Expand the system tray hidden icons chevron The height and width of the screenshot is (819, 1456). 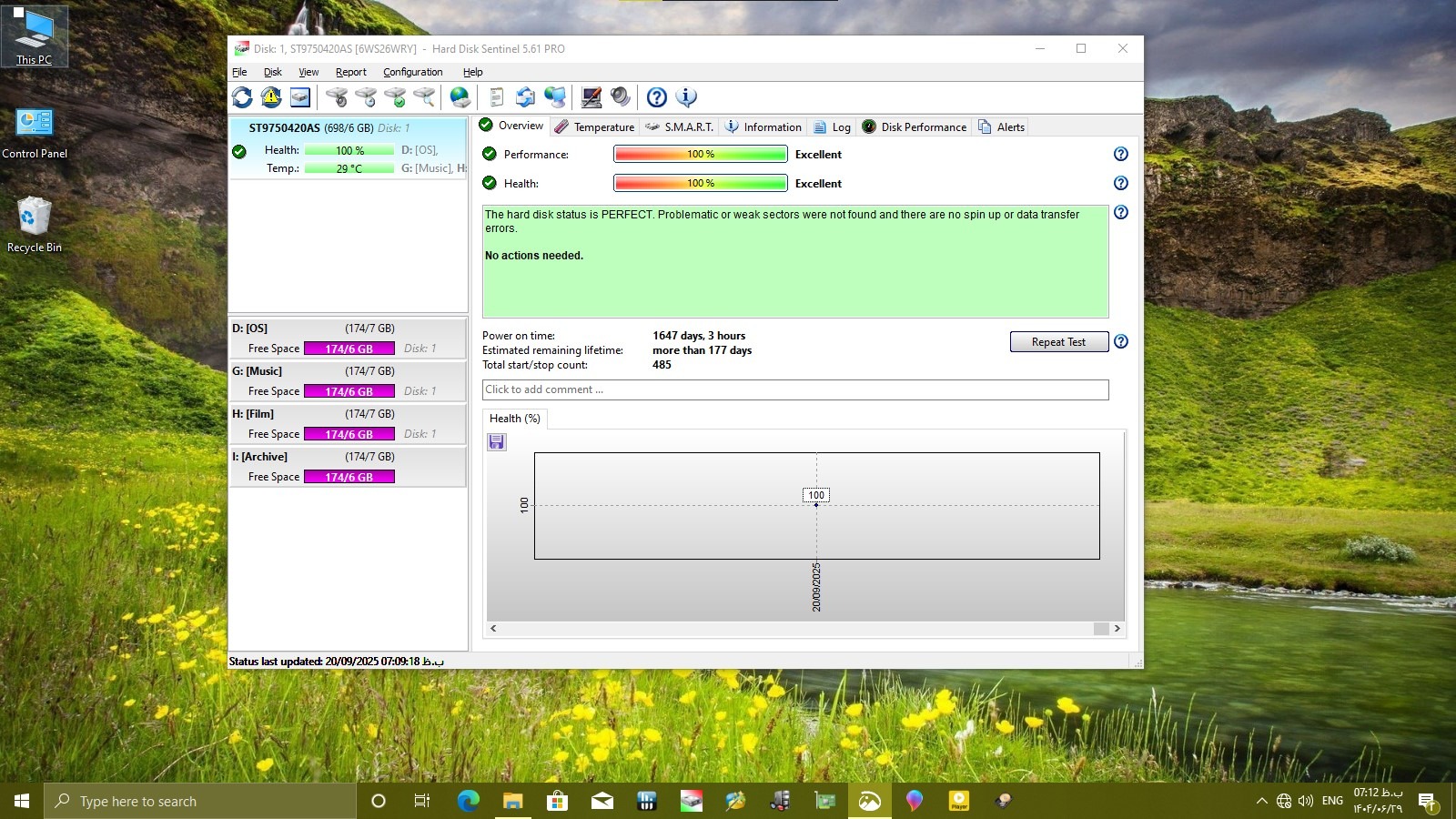click(1261, 802)
